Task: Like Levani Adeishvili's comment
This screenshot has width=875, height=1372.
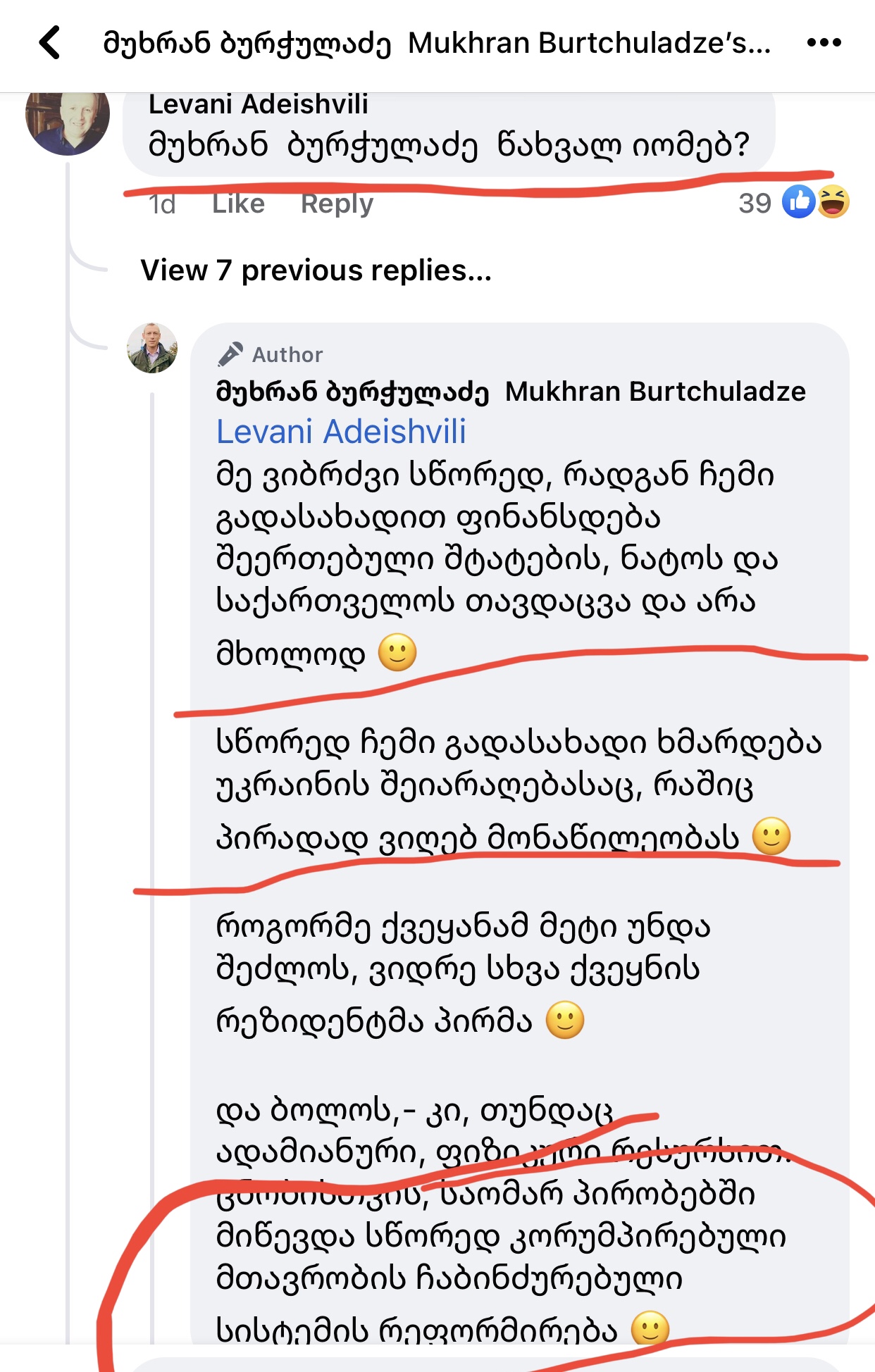Action: click(238, 204)
